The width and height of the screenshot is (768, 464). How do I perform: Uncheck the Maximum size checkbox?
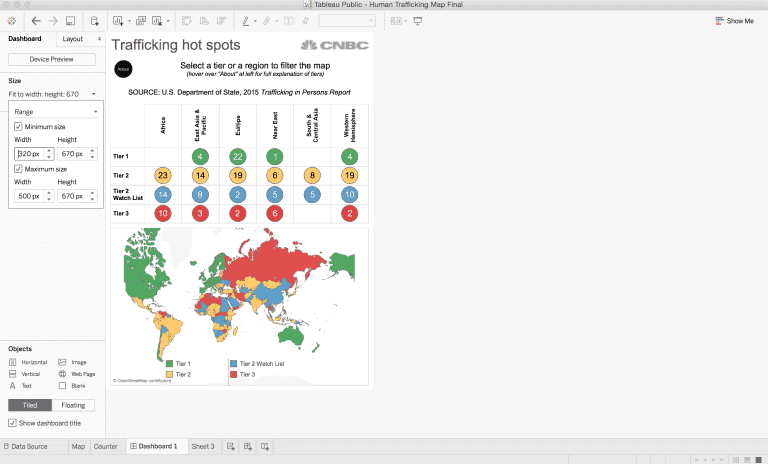18,169
